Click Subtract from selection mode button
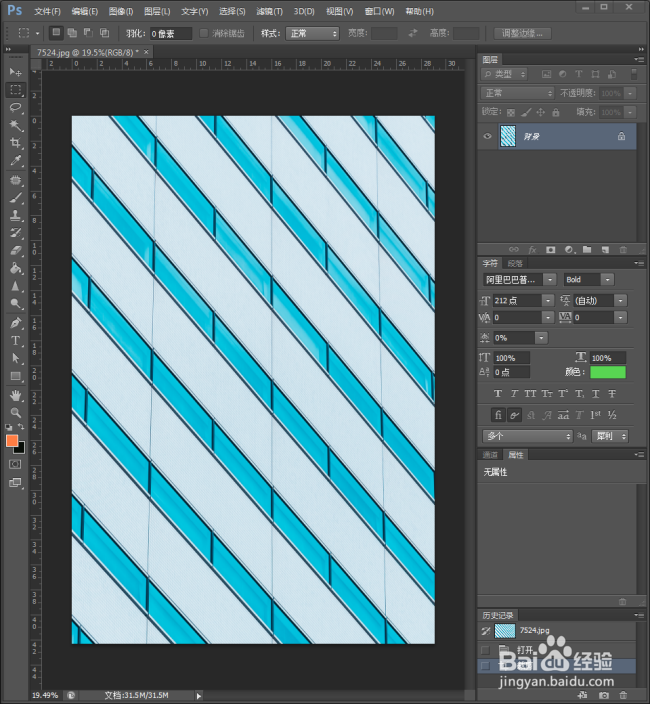Viewport: 650px width, 704px height. pyautogui.click(x=88, y=33)
